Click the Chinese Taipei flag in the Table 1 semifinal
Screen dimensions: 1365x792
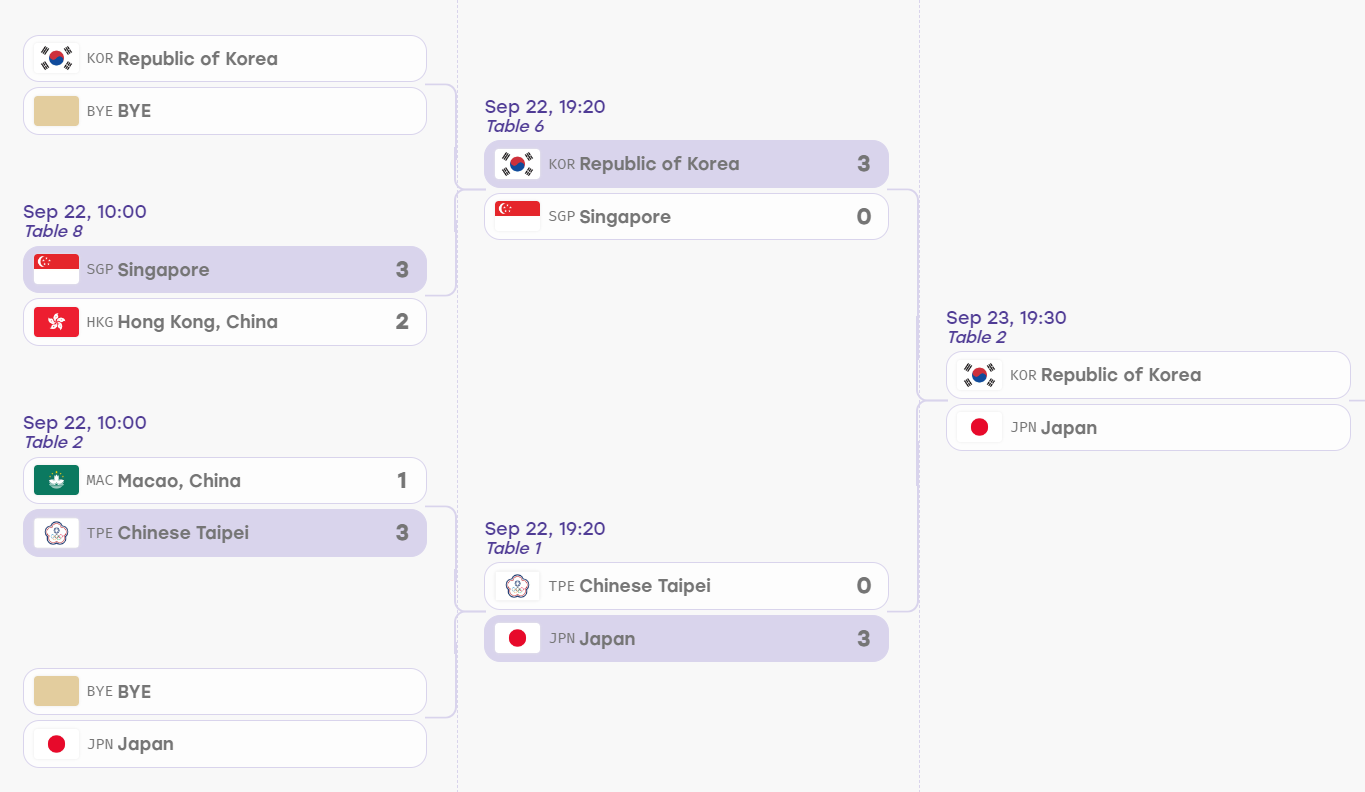pyautogui.click(x=518, y=585)
